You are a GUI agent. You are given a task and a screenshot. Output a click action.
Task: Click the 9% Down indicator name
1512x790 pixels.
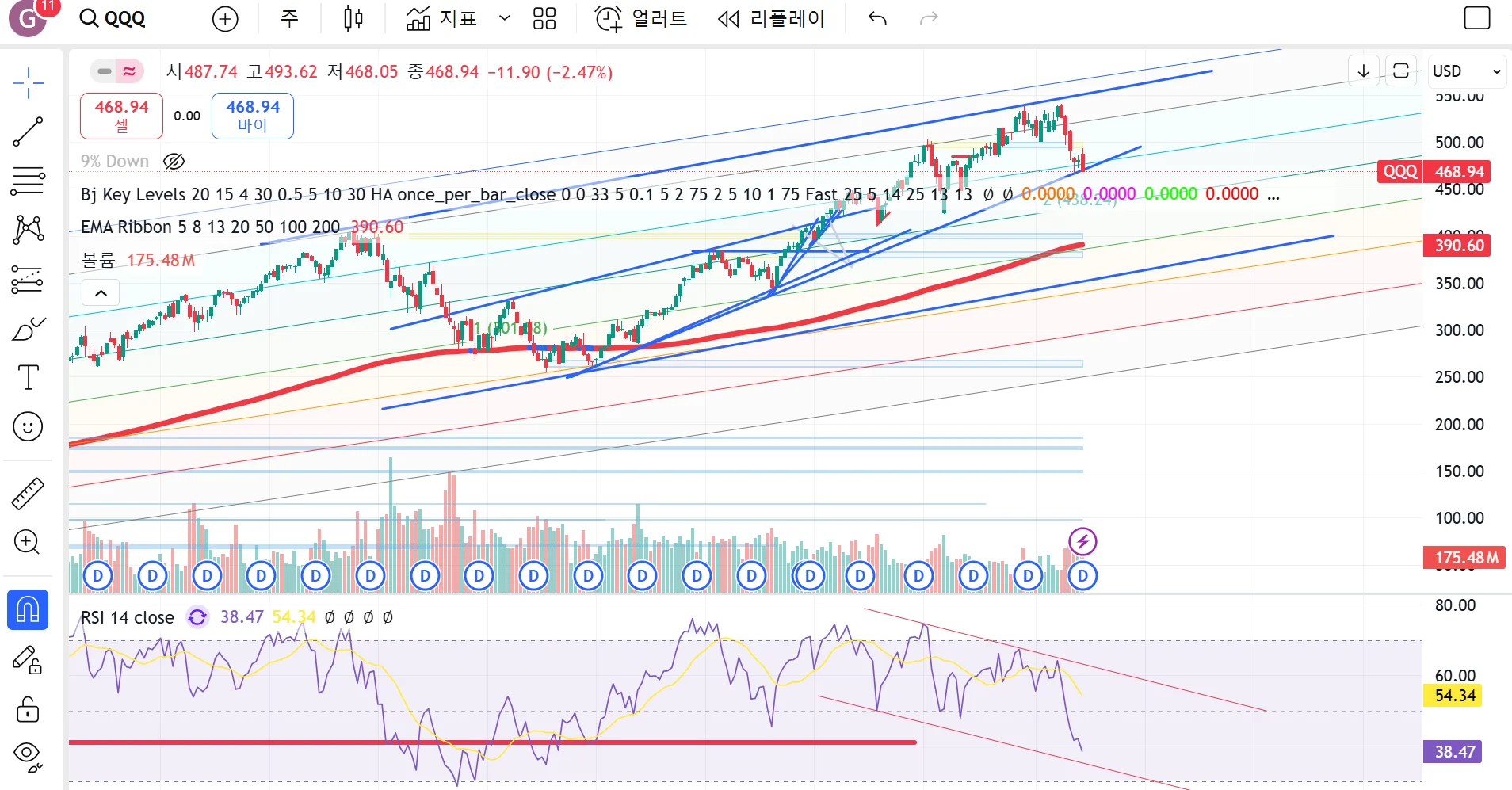(115, 162)
